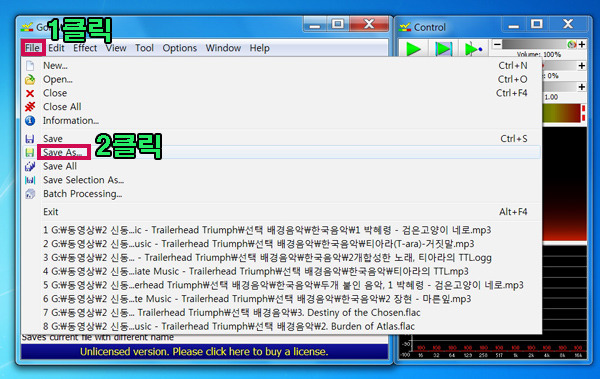Open the Tool menu
Viewport: 600px width, 379px height.
(144, 48)
